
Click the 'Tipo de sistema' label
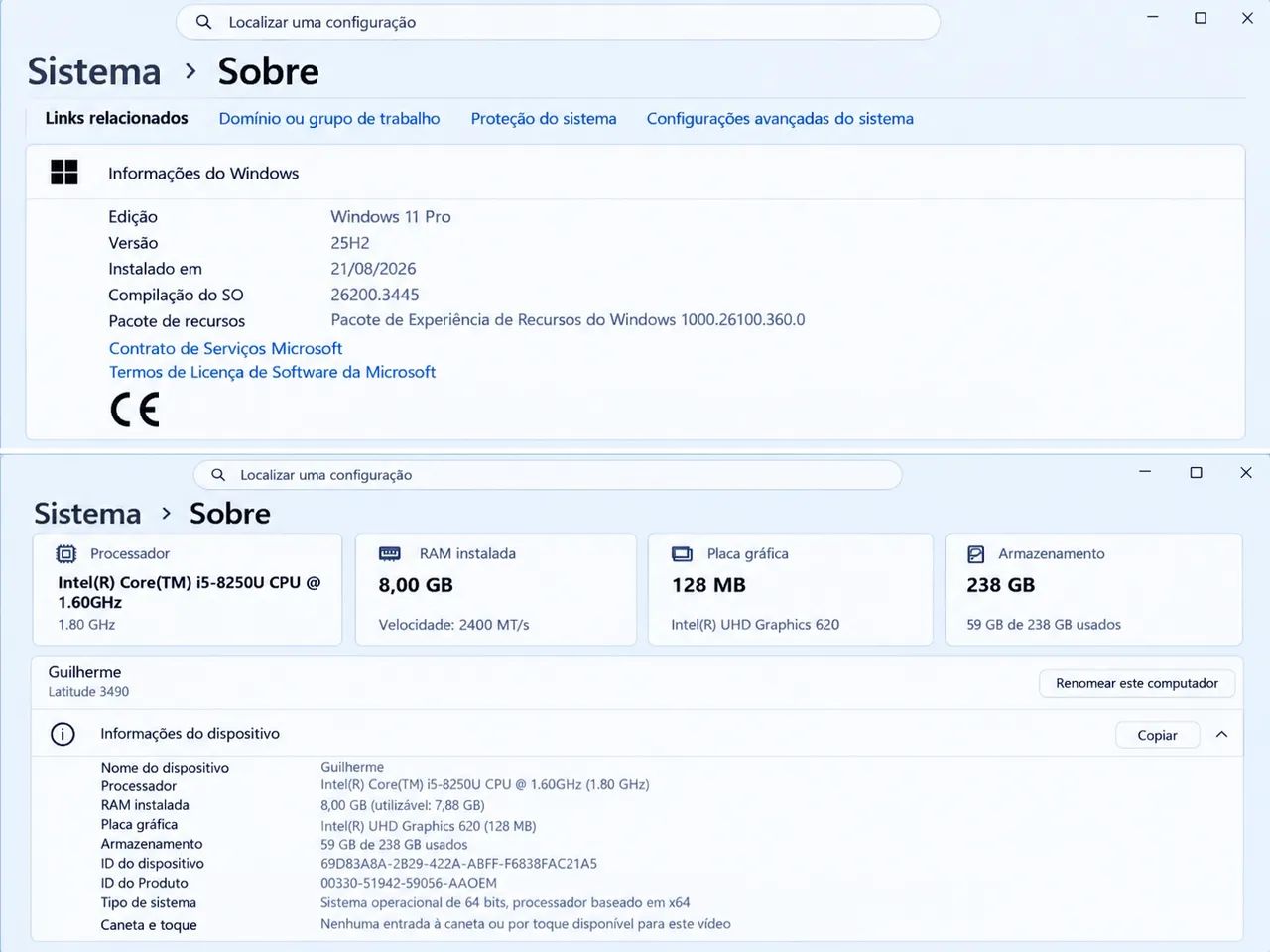click(149, 903)
